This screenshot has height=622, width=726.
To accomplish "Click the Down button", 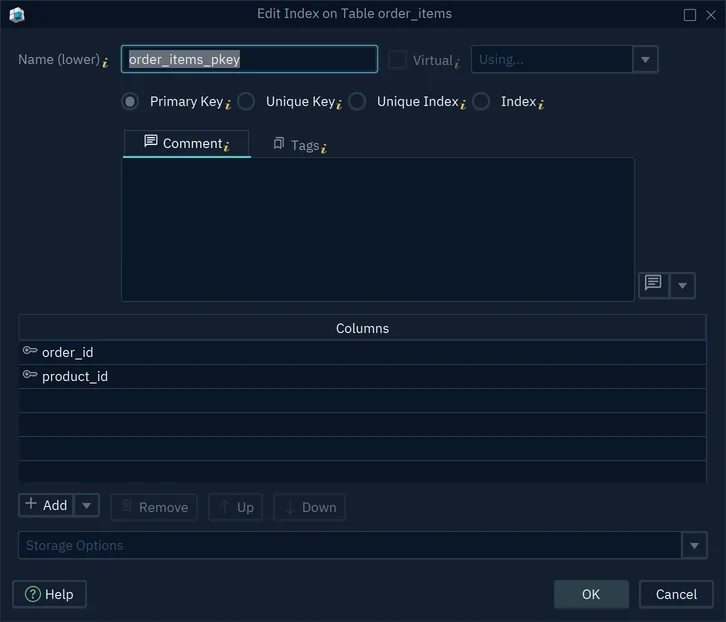I will point(309,507).
